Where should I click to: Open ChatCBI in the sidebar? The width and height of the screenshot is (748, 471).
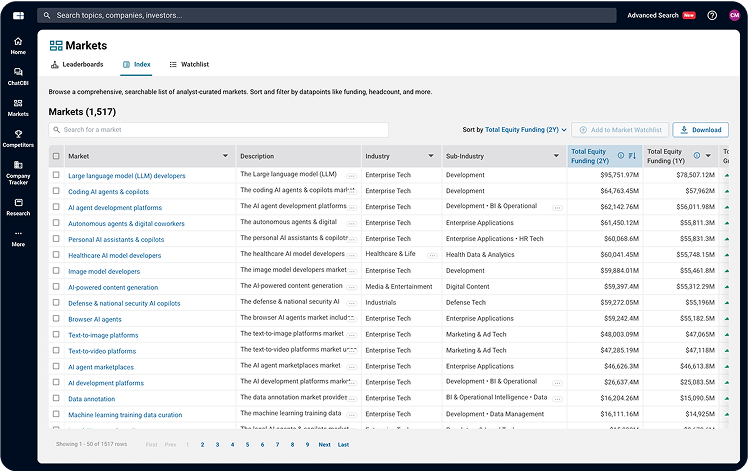pos(18,76)
